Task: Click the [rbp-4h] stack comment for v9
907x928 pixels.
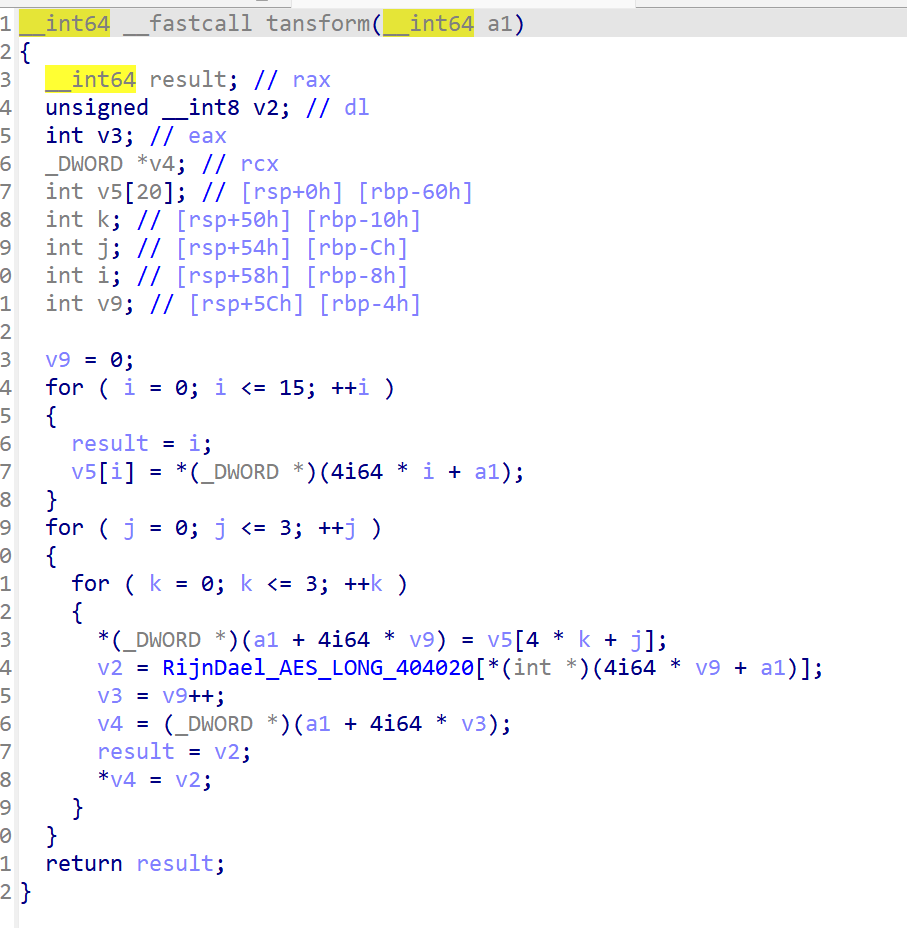Action: [369, 303]
